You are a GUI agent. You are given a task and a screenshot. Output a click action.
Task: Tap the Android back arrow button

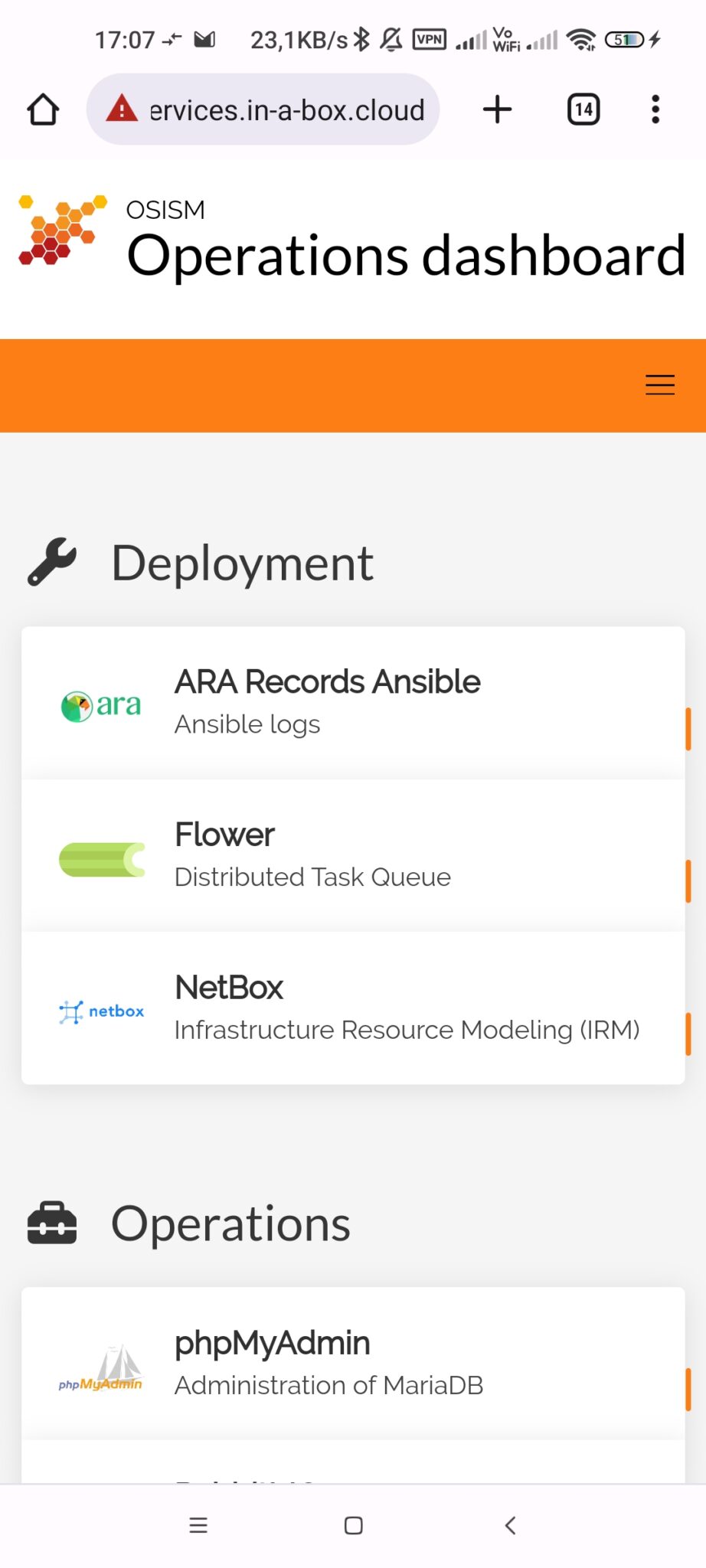tap(510, 1525)
